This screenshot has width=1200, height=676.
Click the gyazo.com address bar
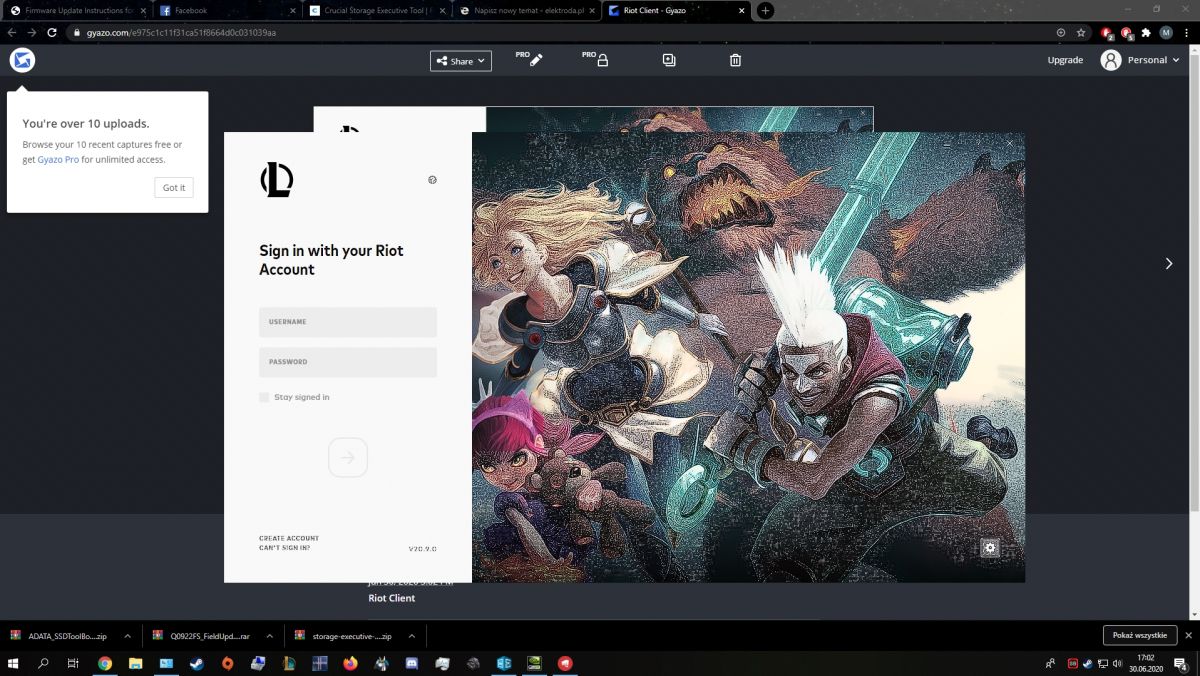(x=560, y=32)
